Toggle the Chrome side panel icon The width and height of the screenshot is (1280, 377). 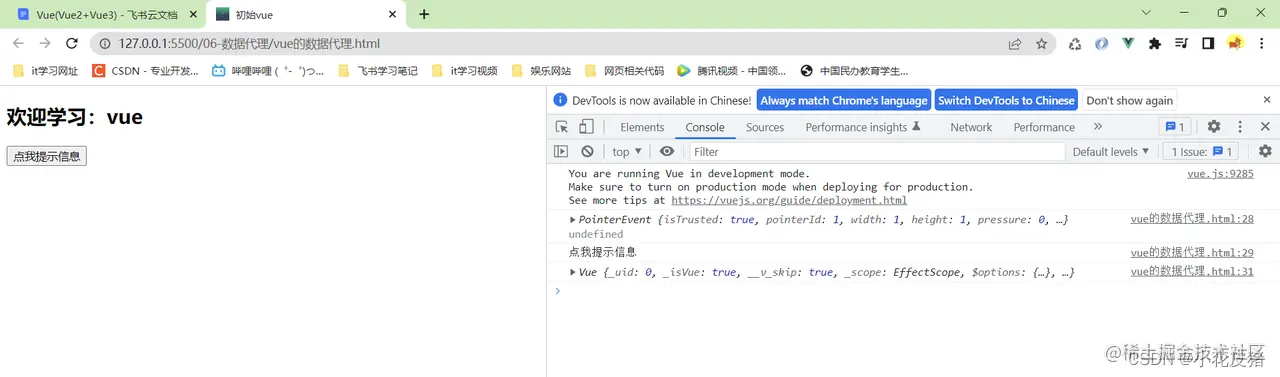tap(1208, 43)
